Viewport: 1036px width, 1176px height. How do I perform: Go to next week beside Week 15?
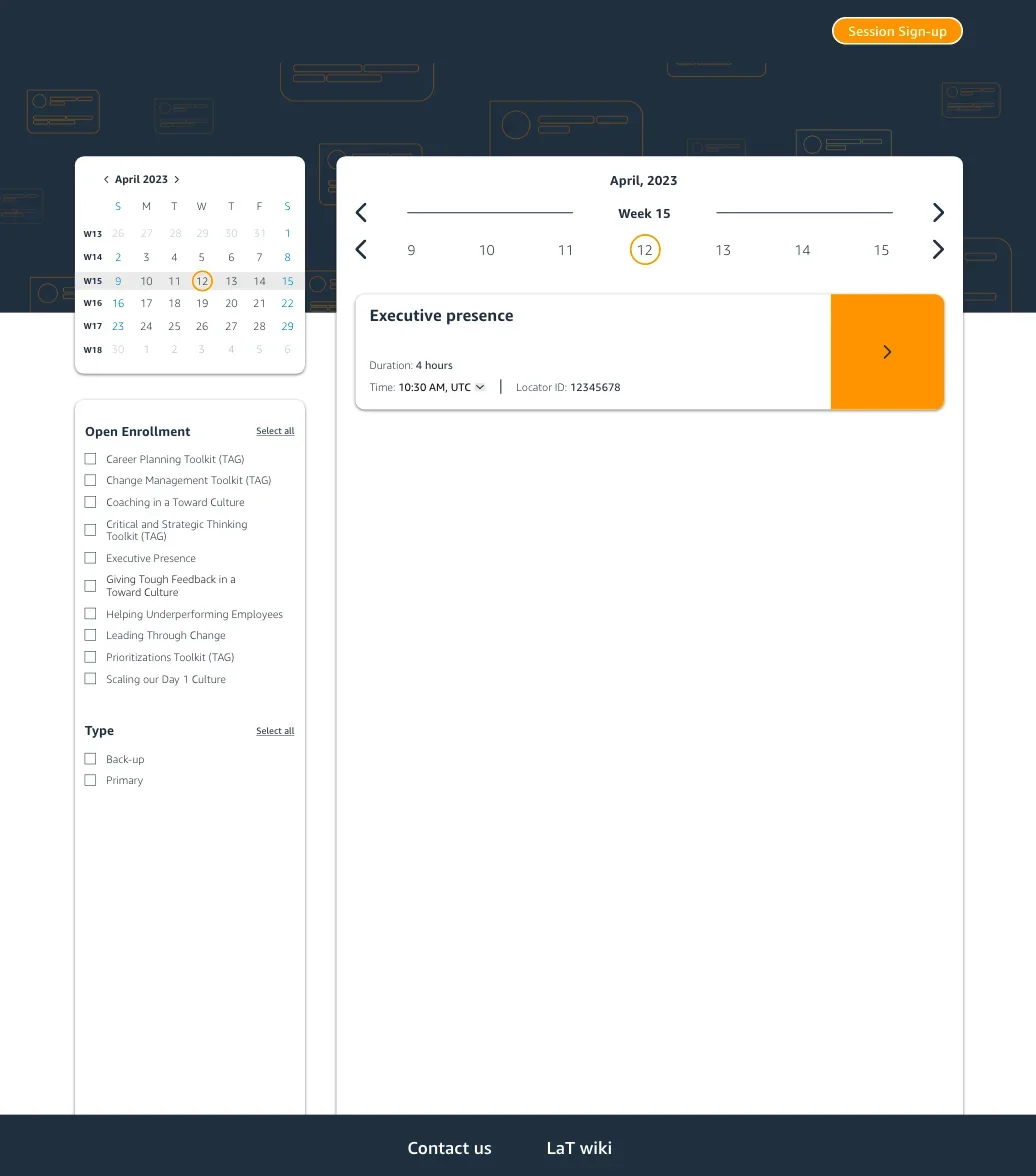(938, 213)
